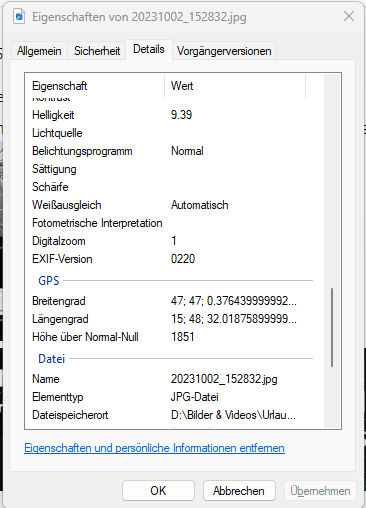The image size is (366, 508).
Task: Click the Dateispeicherort path D:\Bilder & Videos
Action: click(x=233, y=415)
